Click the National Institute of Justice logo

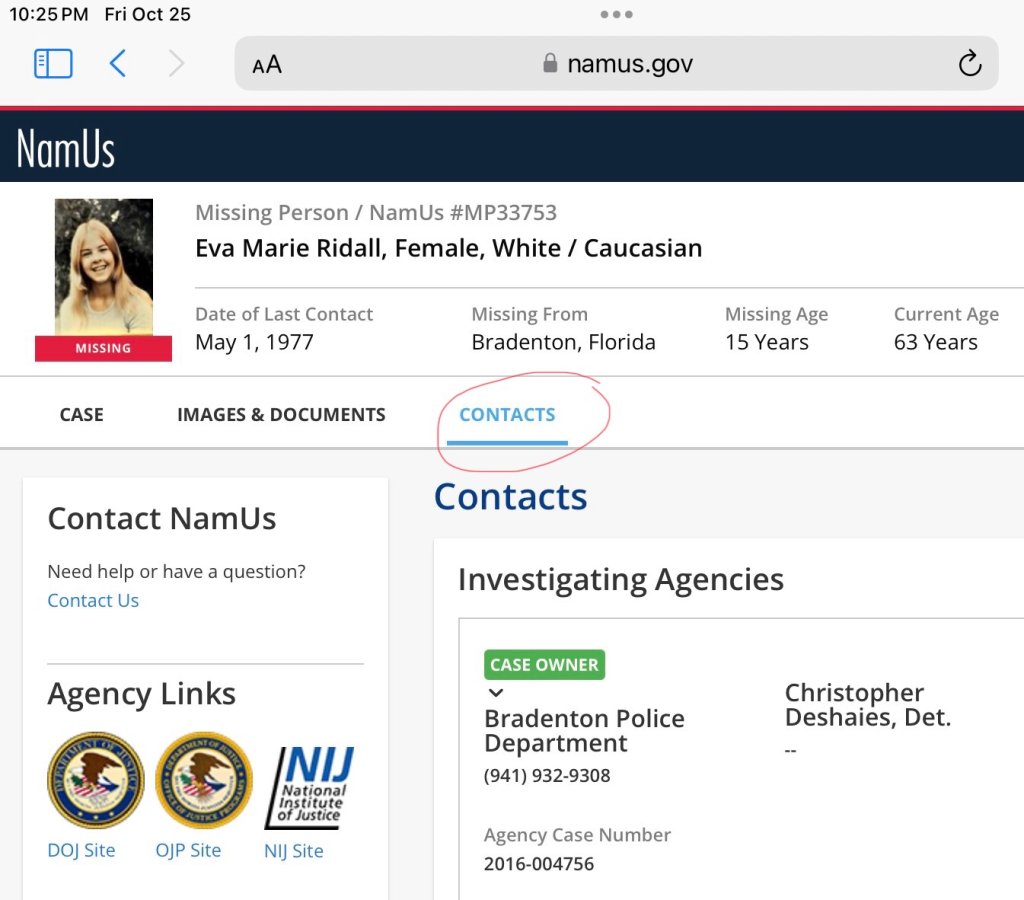click(x=310, y=787)
